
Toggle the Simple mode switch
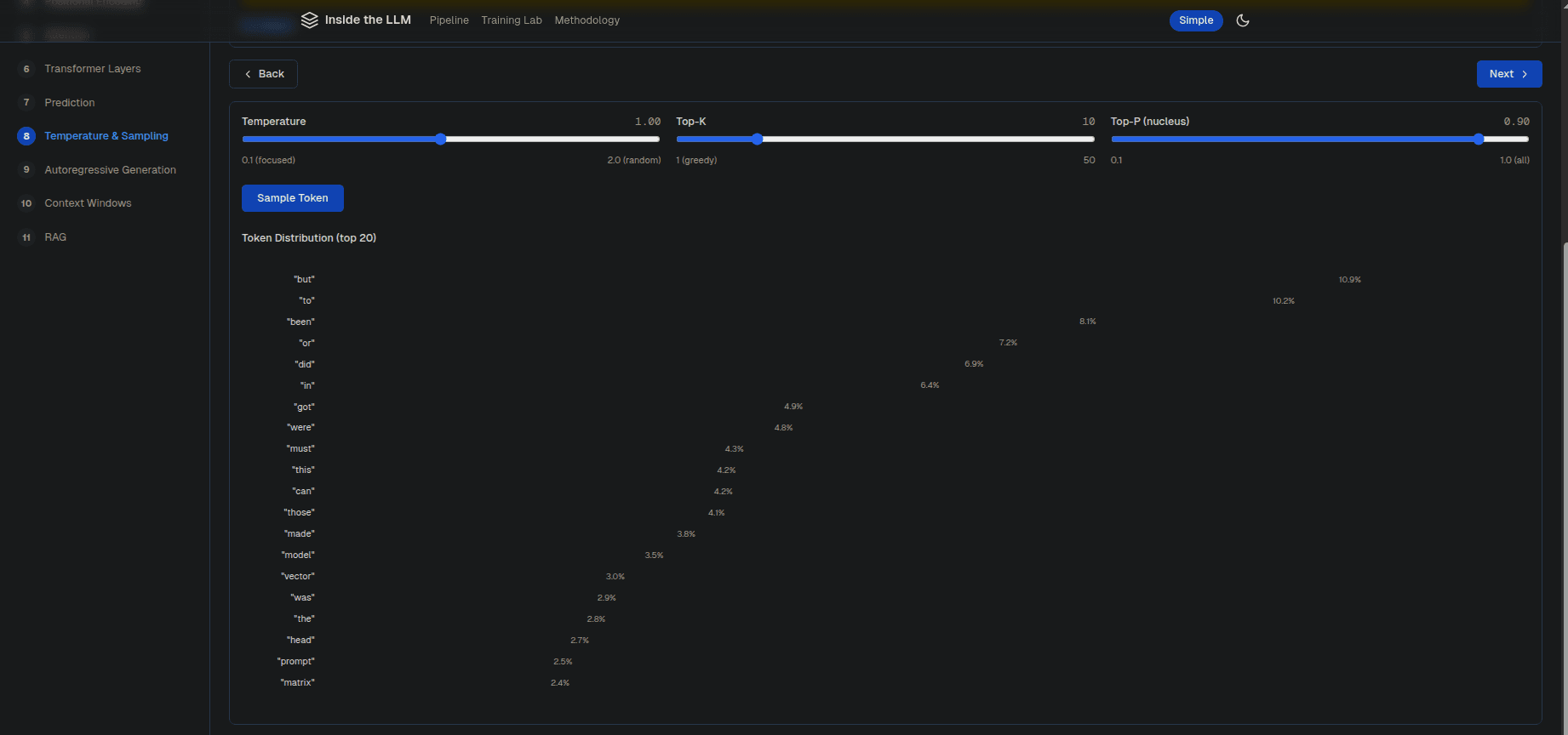[1196, 20]
